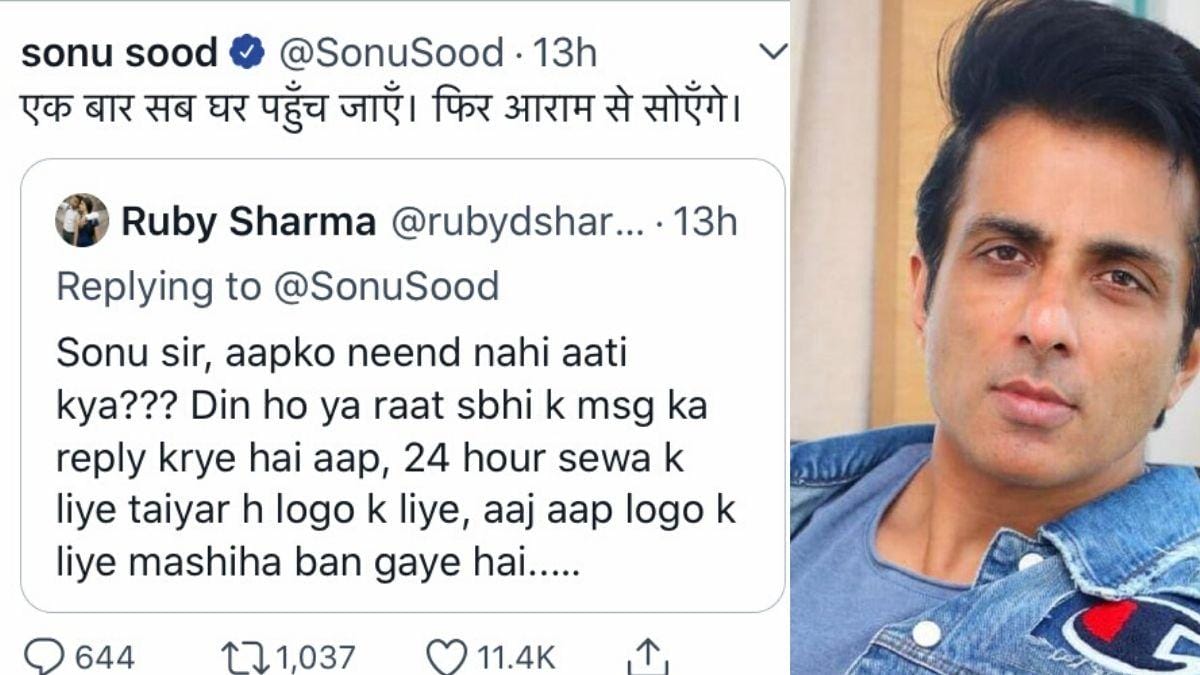This screenshot has width=1200, height=675.
Task: Click the Ruby Sharma name
Action: 248,222
